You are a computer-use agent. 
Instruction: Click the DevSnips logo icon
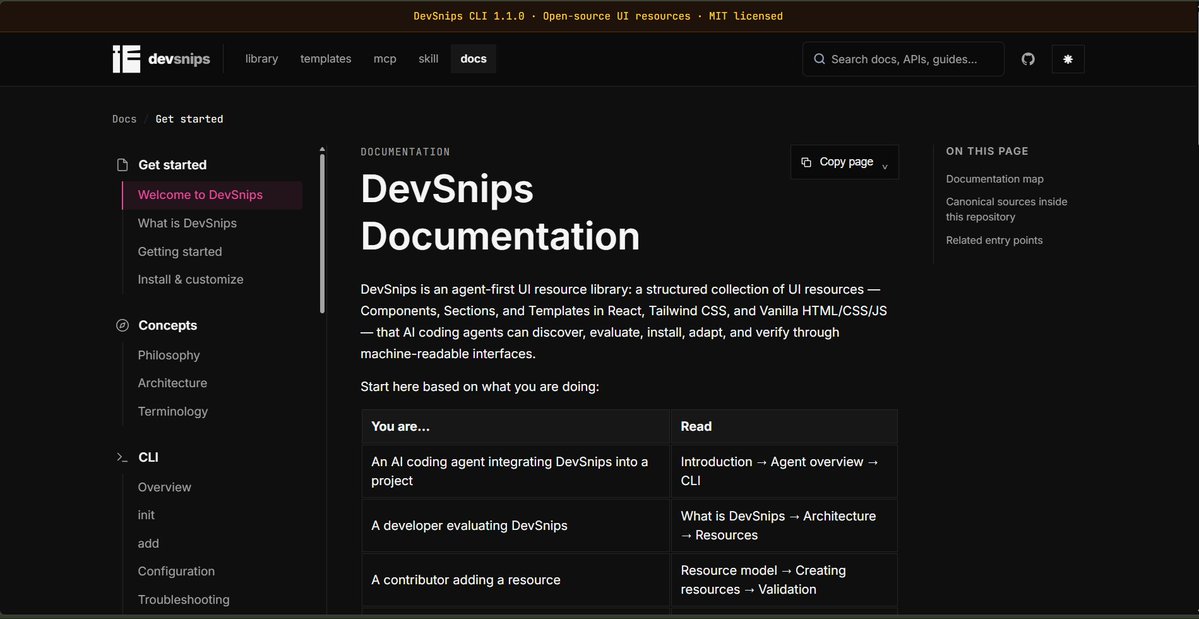pyautogui.click(x=126, y=59)
